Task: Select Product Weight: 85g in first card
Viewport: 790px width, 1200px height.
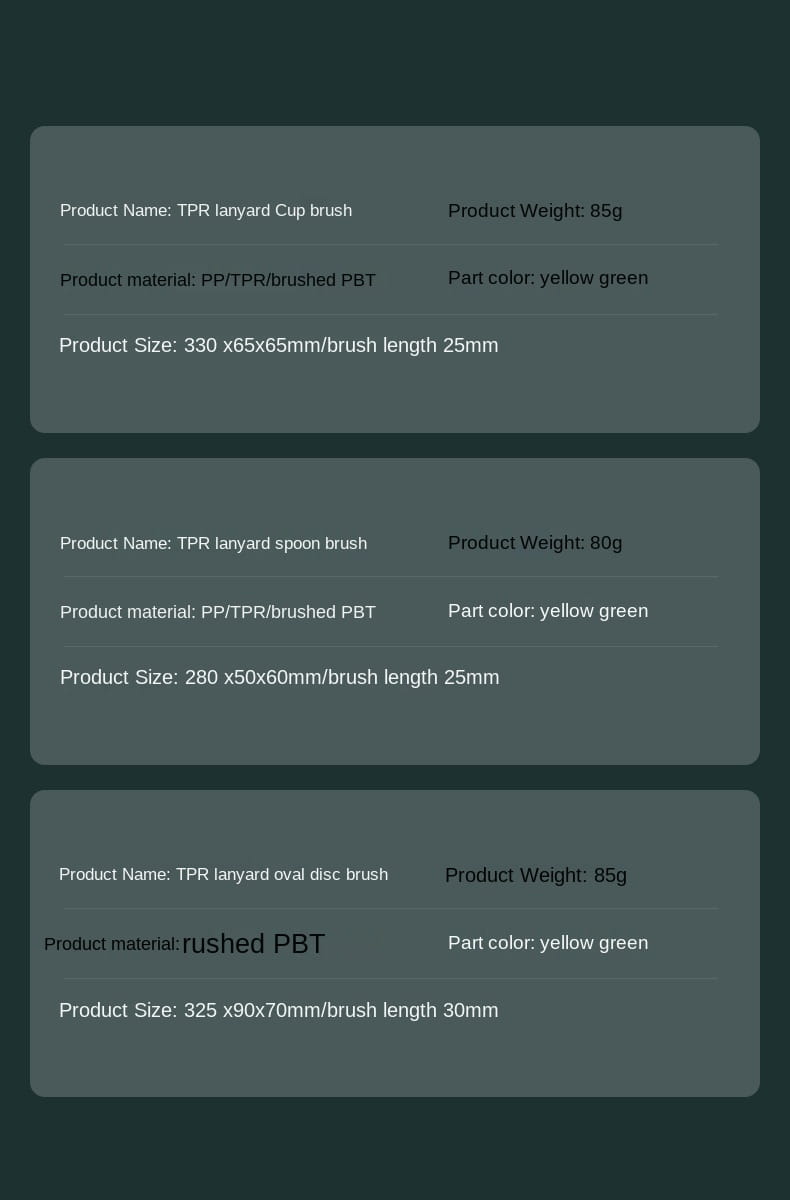Action: tap(535, 211)
